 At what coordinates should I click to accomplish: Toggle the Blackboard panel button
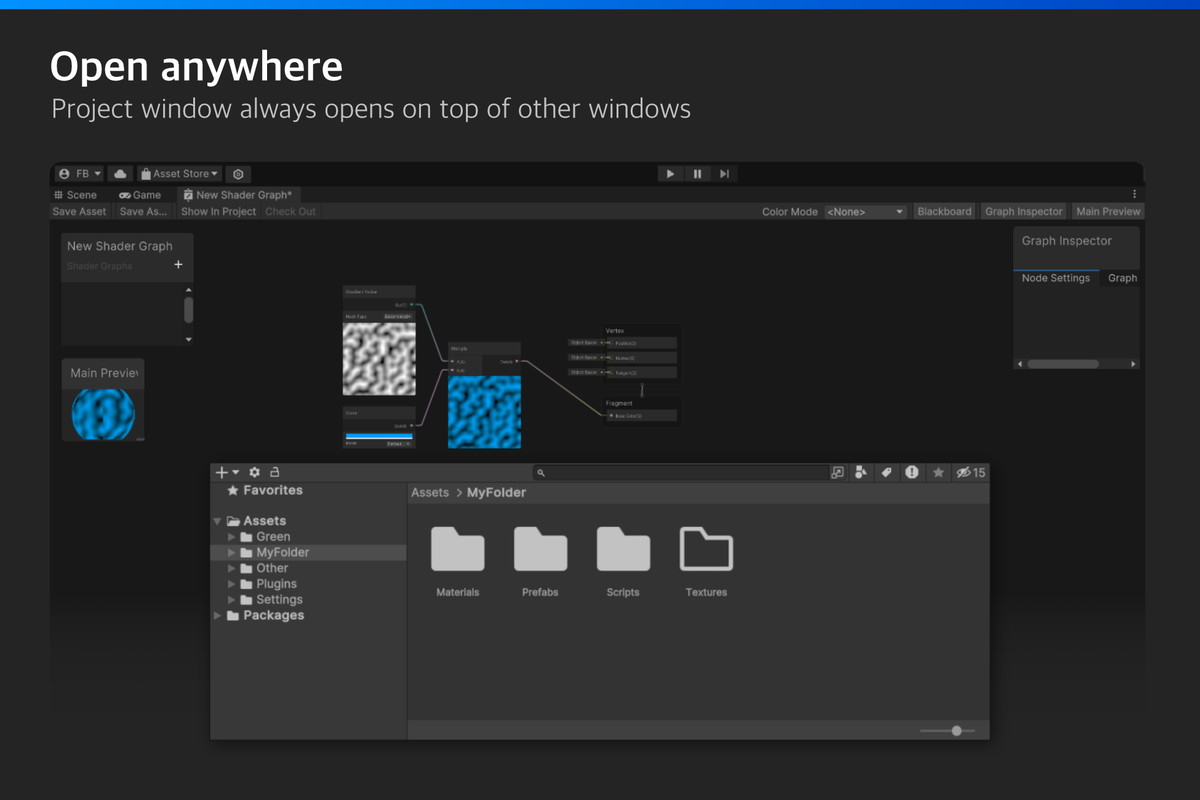(944, 212)
